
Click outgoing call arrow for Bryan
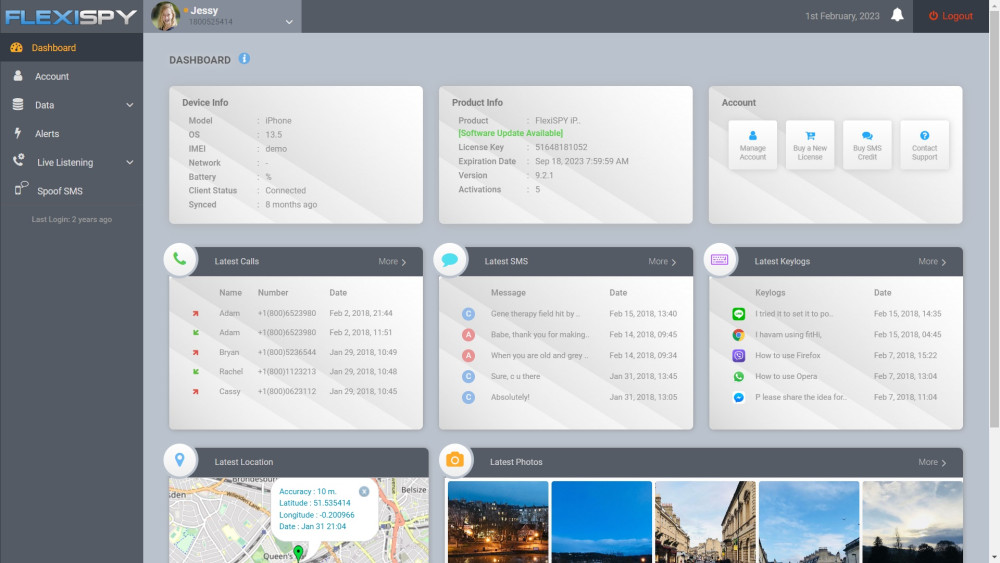coord(196,353)
